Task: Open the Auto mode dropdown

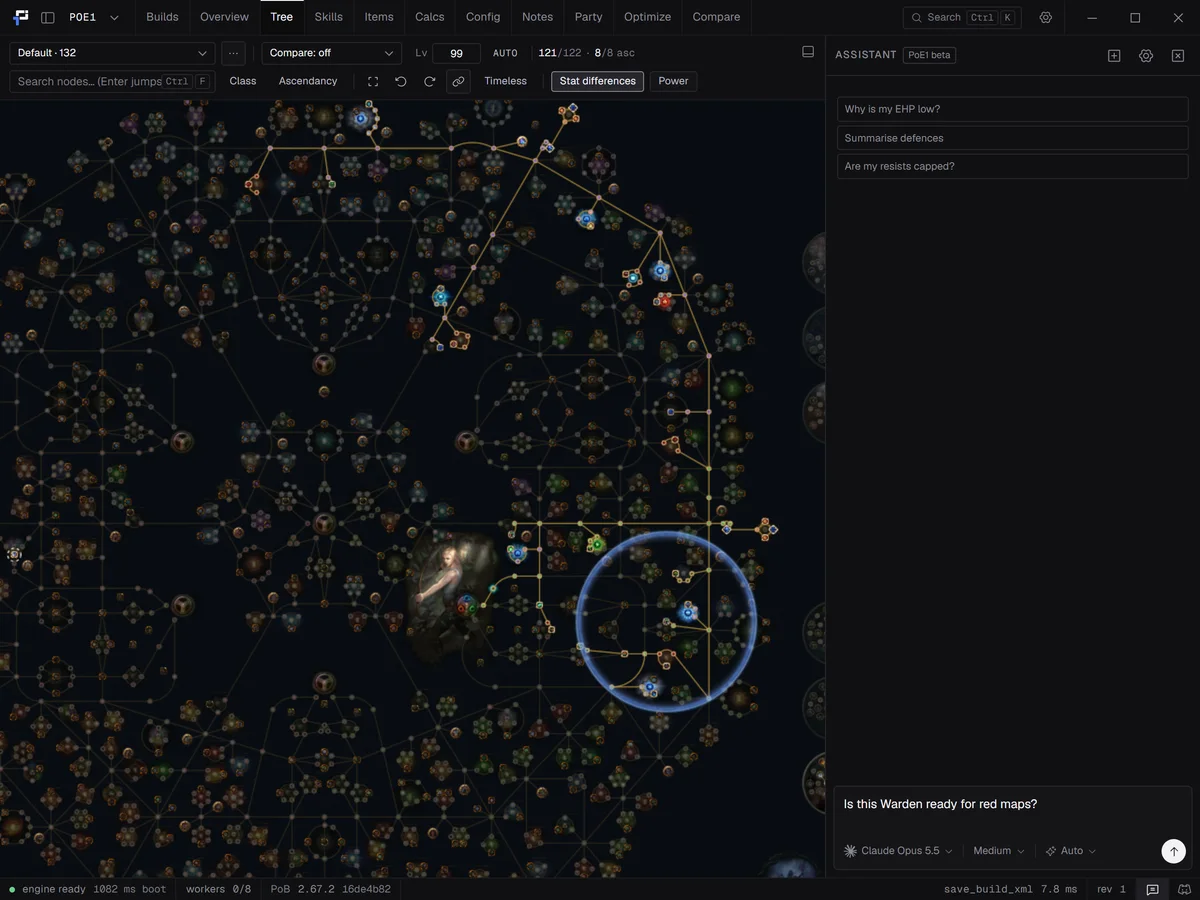Action: (x=1071, y=851)
